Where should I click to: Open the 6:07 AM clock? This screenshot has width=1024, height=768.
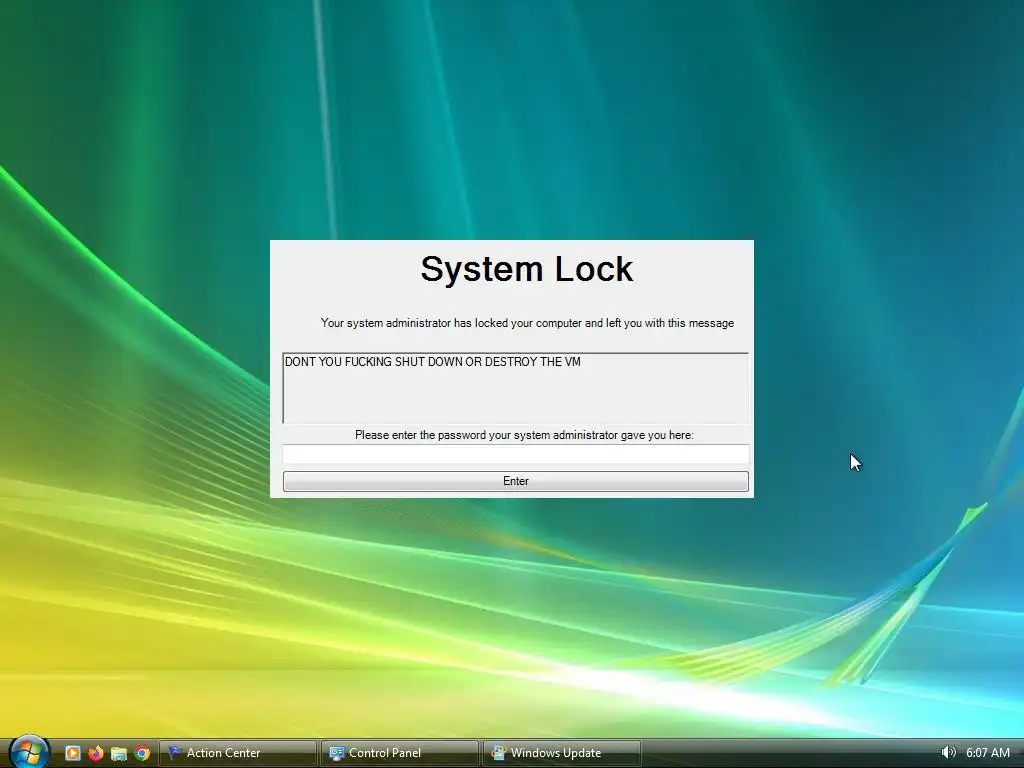pyautogui.click(x=987, y=752)
